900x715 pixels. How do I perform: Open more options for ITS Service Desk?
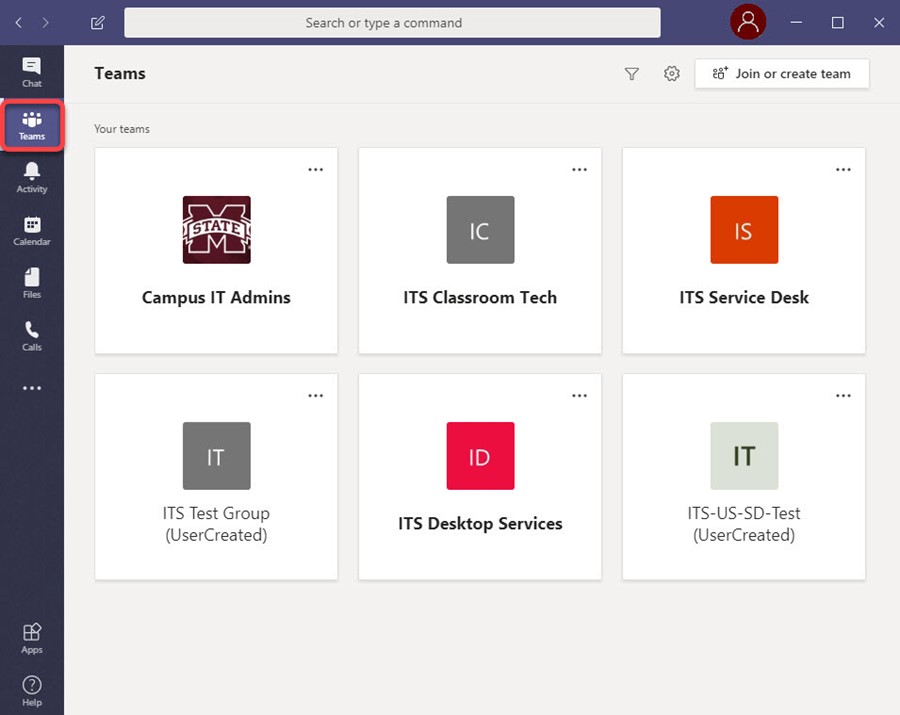pyautogui.click(x=843, y=169)
